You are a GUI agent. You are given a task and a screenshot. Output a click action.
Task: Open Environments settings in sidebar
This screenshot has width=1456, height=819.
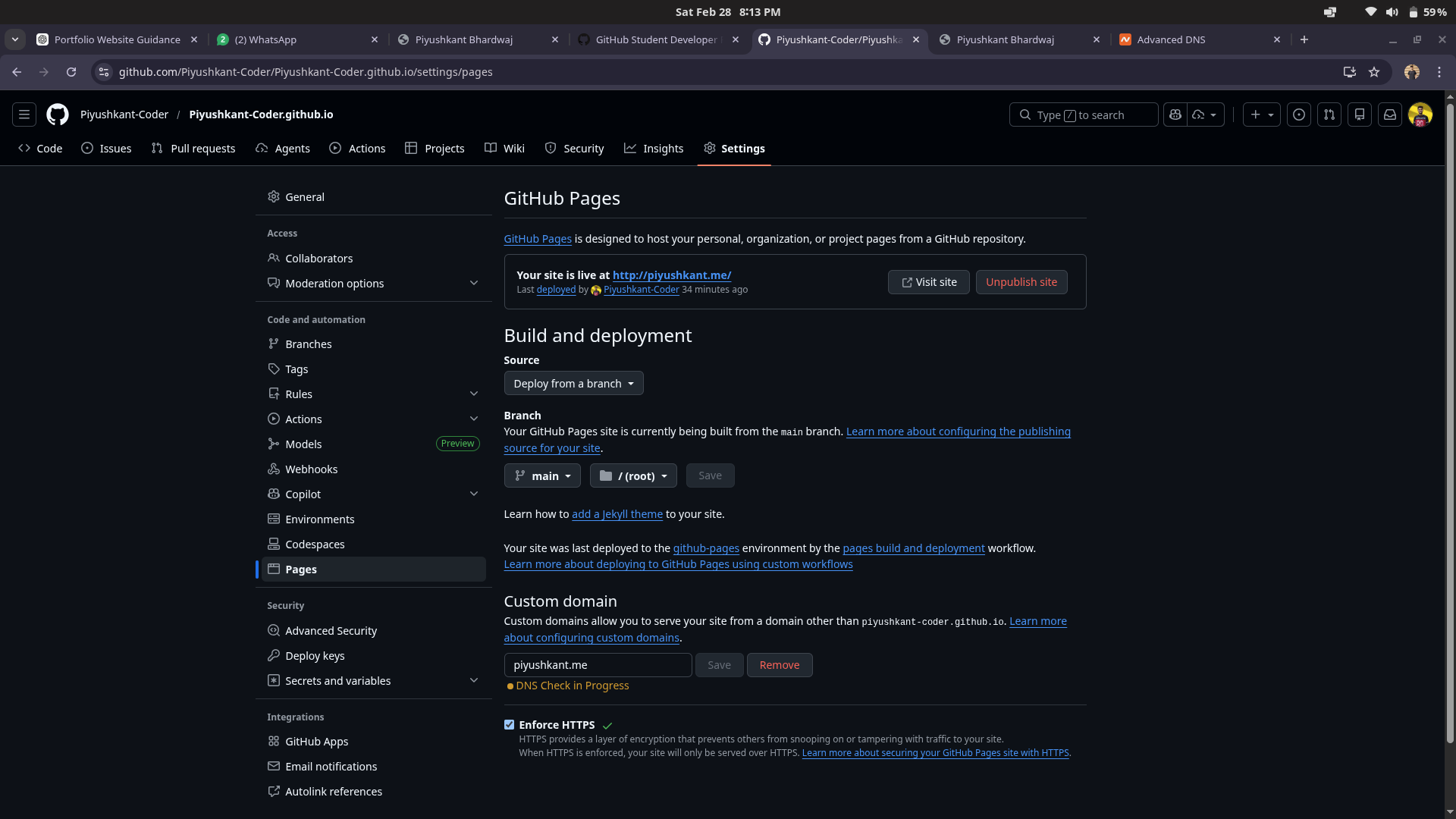(374, 519)
